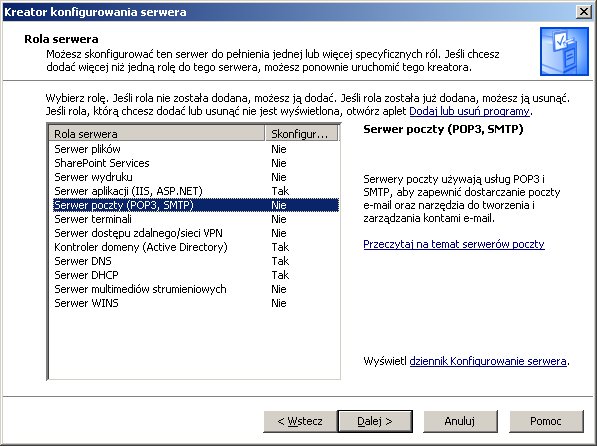Select Serwer WINS role
597x446 pixels.
click(194, 303)
